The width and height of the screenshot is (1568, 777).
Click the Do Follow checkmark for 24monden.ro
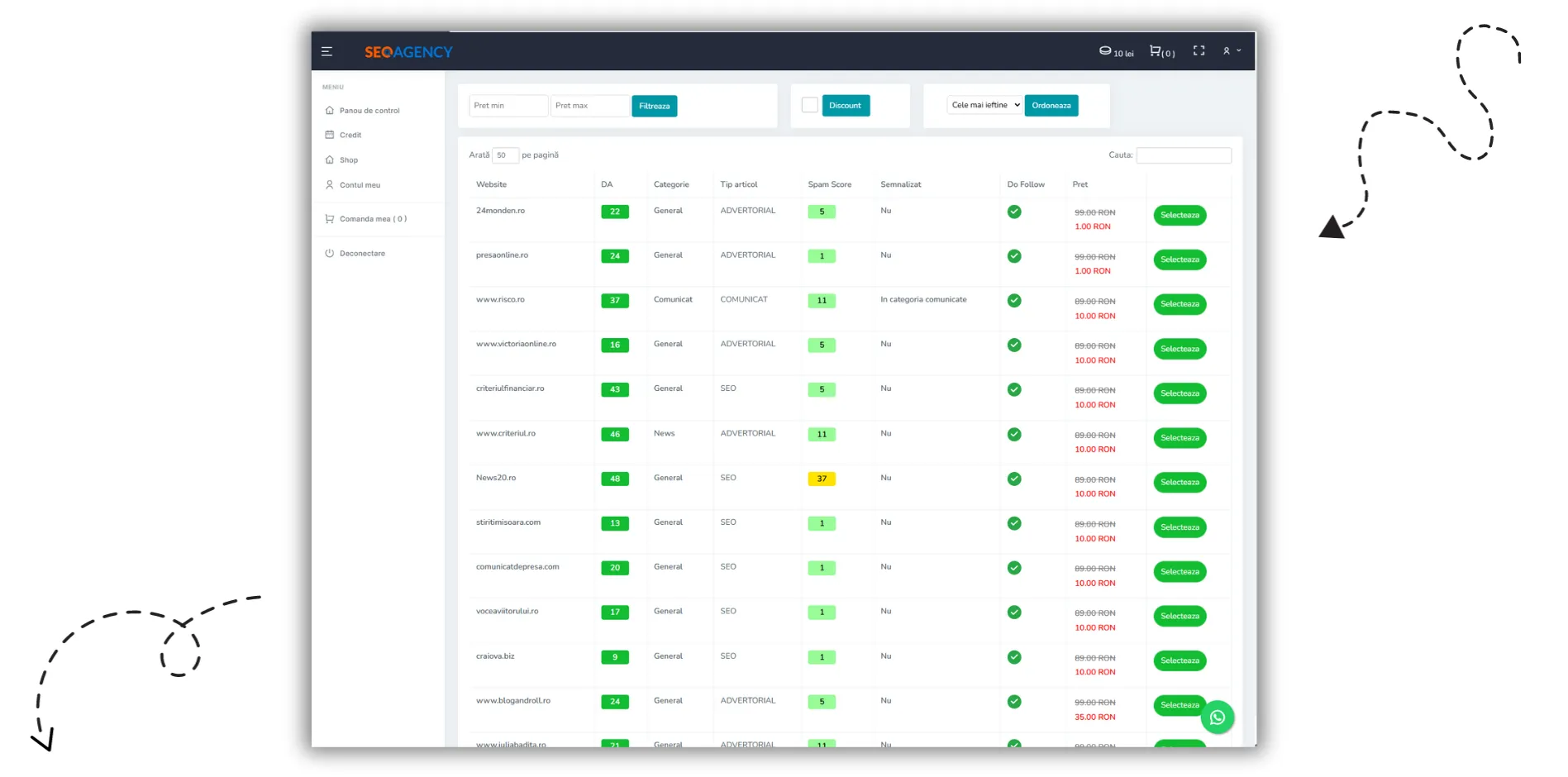(1014, 212)
